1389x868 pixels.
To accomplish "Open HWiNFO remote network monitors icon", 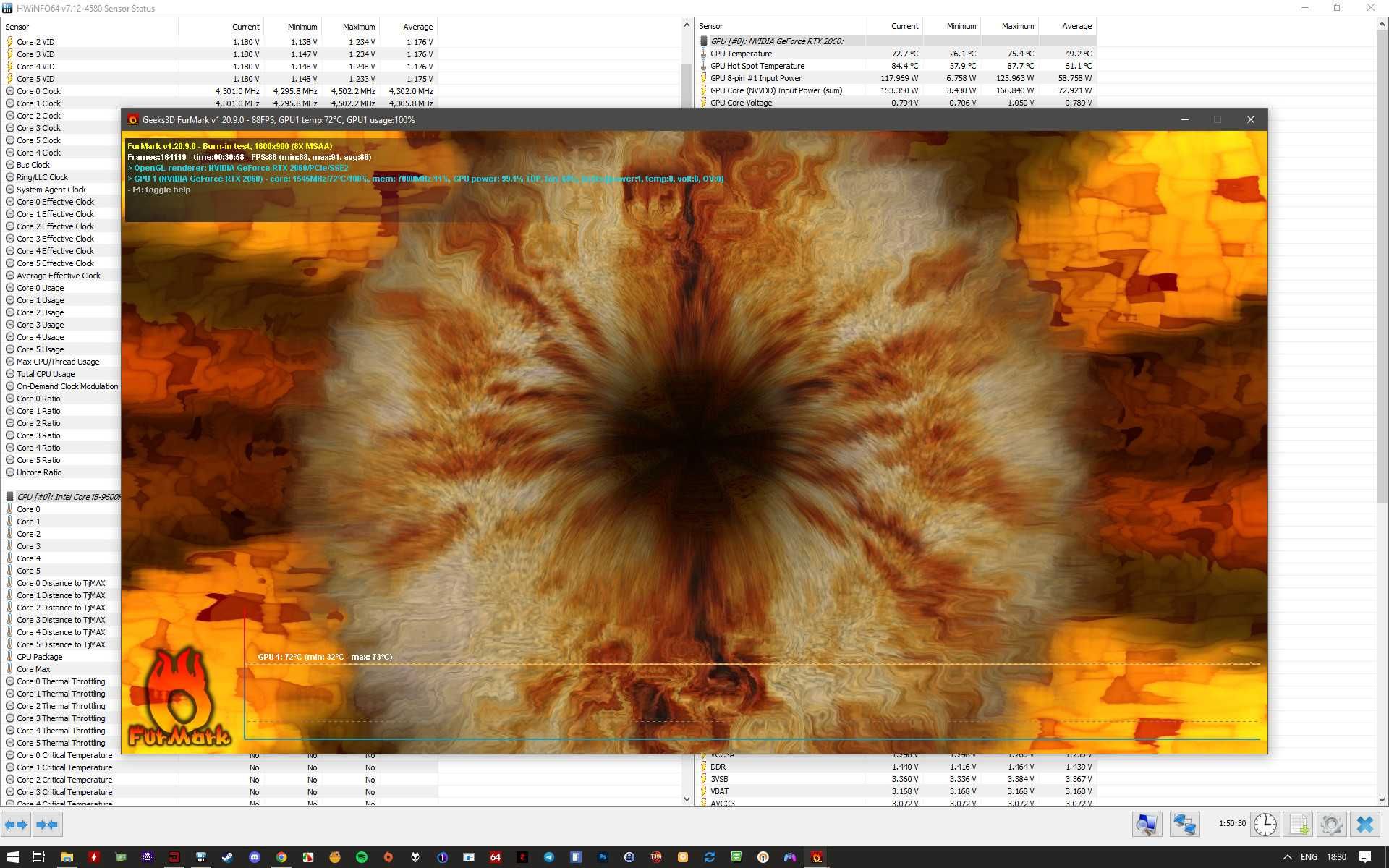I will point(1184,825).
